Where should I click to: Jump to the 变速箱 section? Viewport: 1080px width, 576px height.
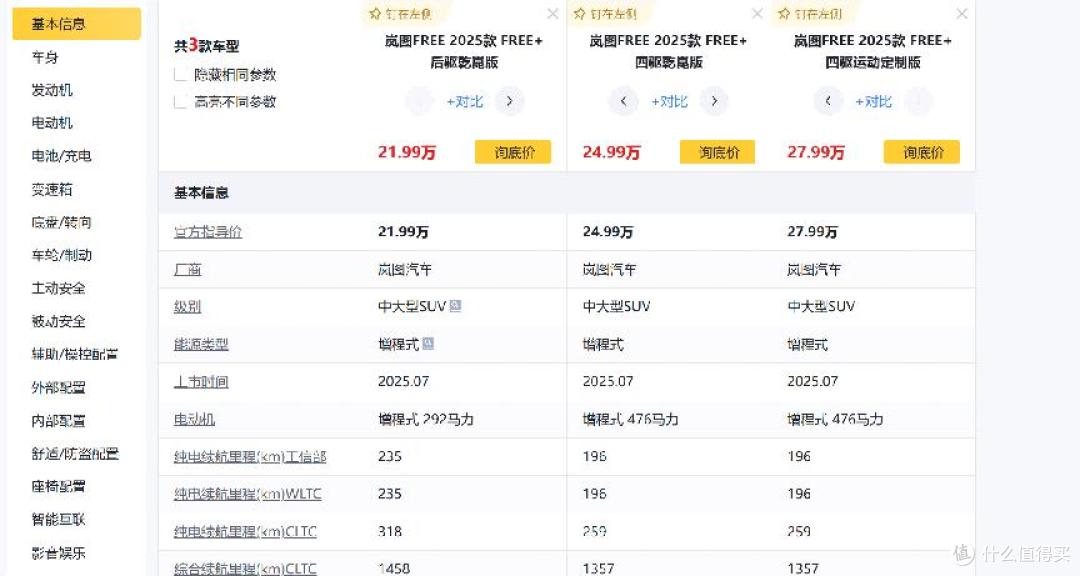click(52, 189)
